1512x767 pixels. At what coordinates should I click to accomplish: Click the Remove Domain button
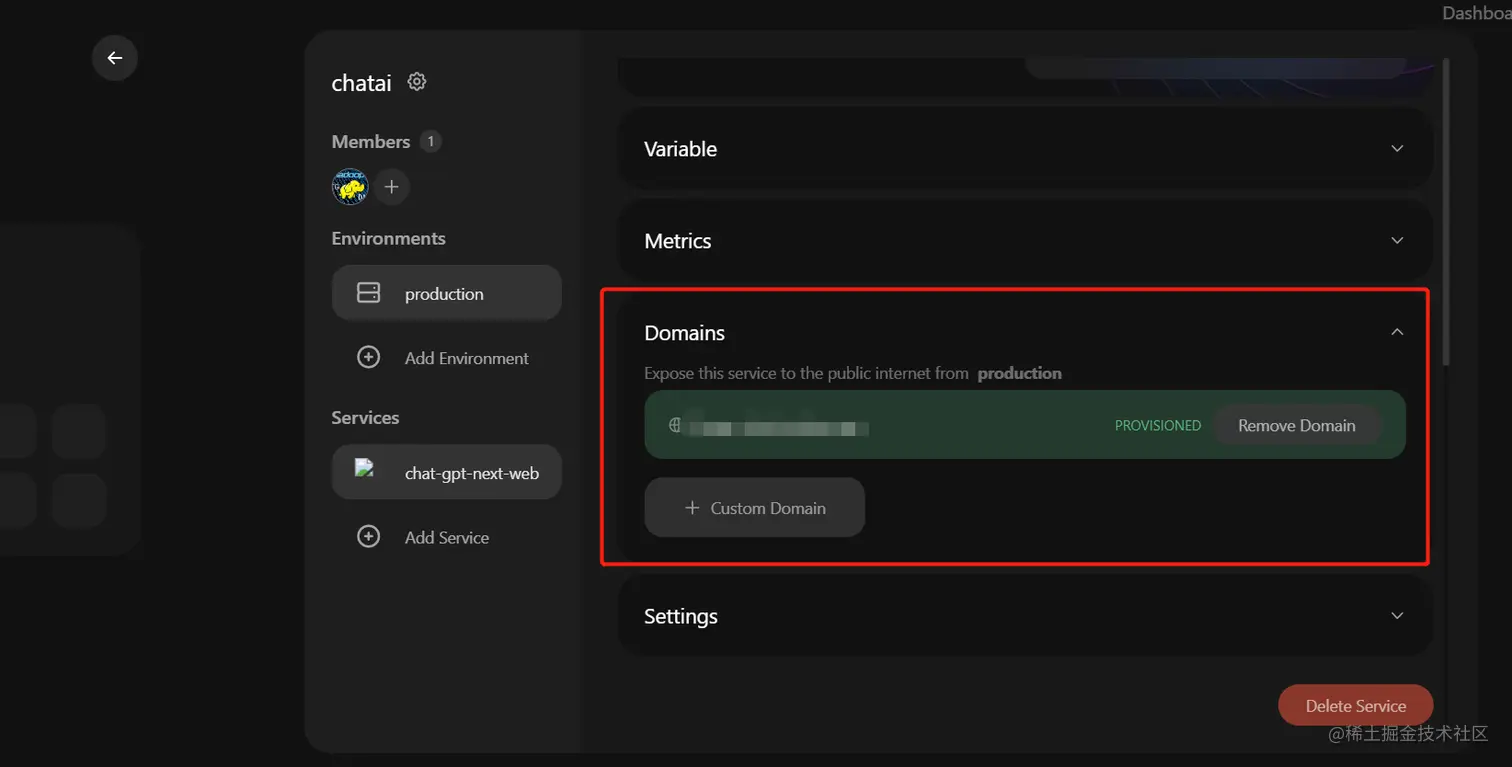(1297, 425)
